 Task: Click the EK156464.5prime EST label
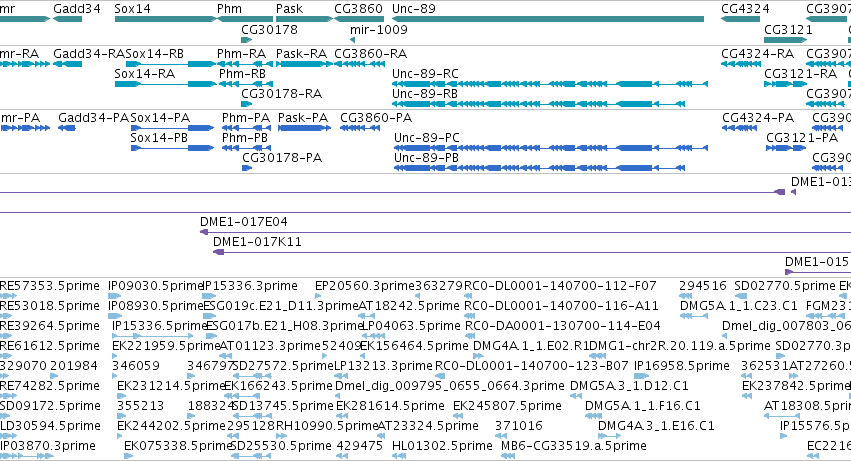click(414, 346)
